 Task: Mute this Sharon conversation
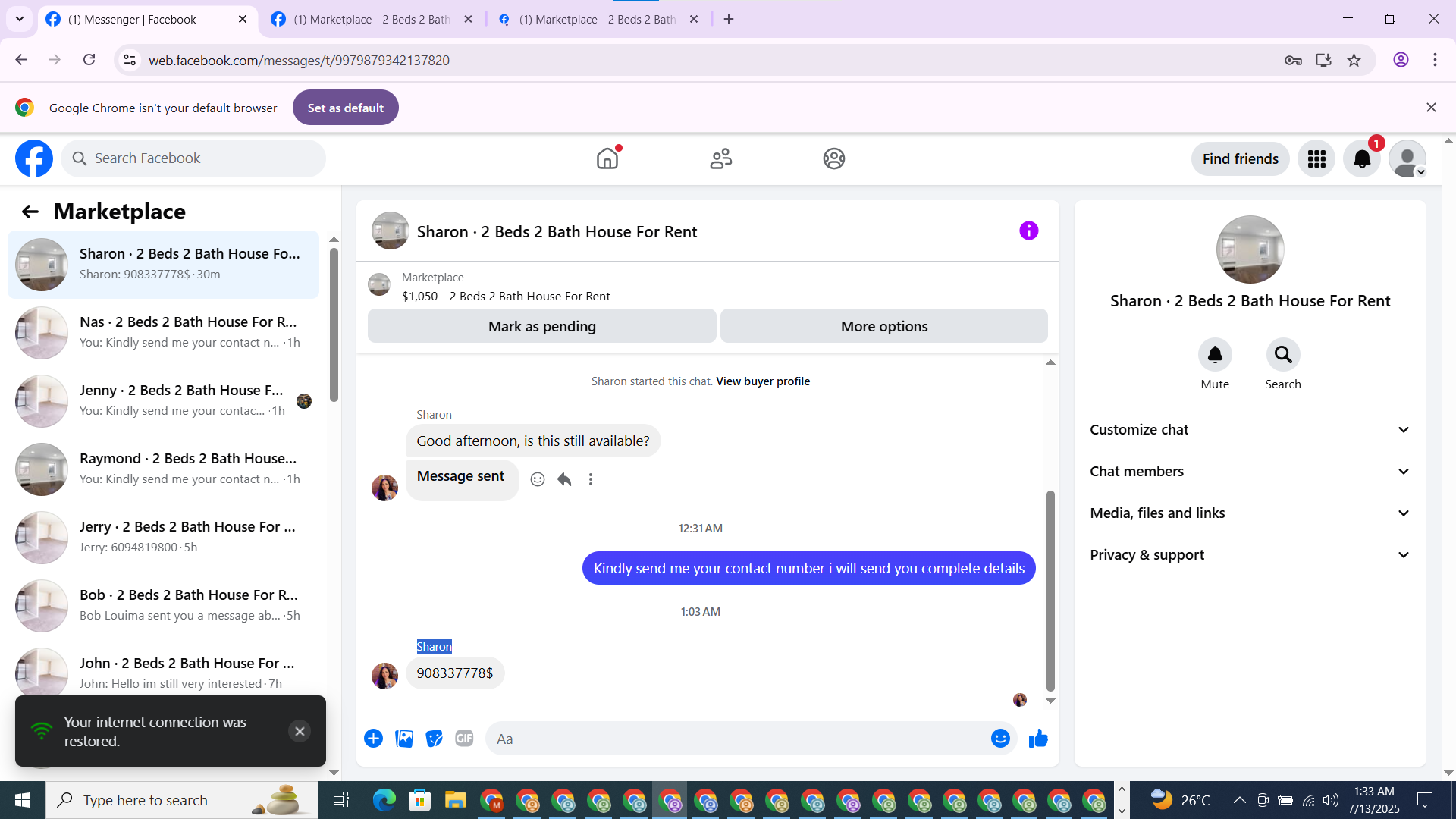point(1215,355)
